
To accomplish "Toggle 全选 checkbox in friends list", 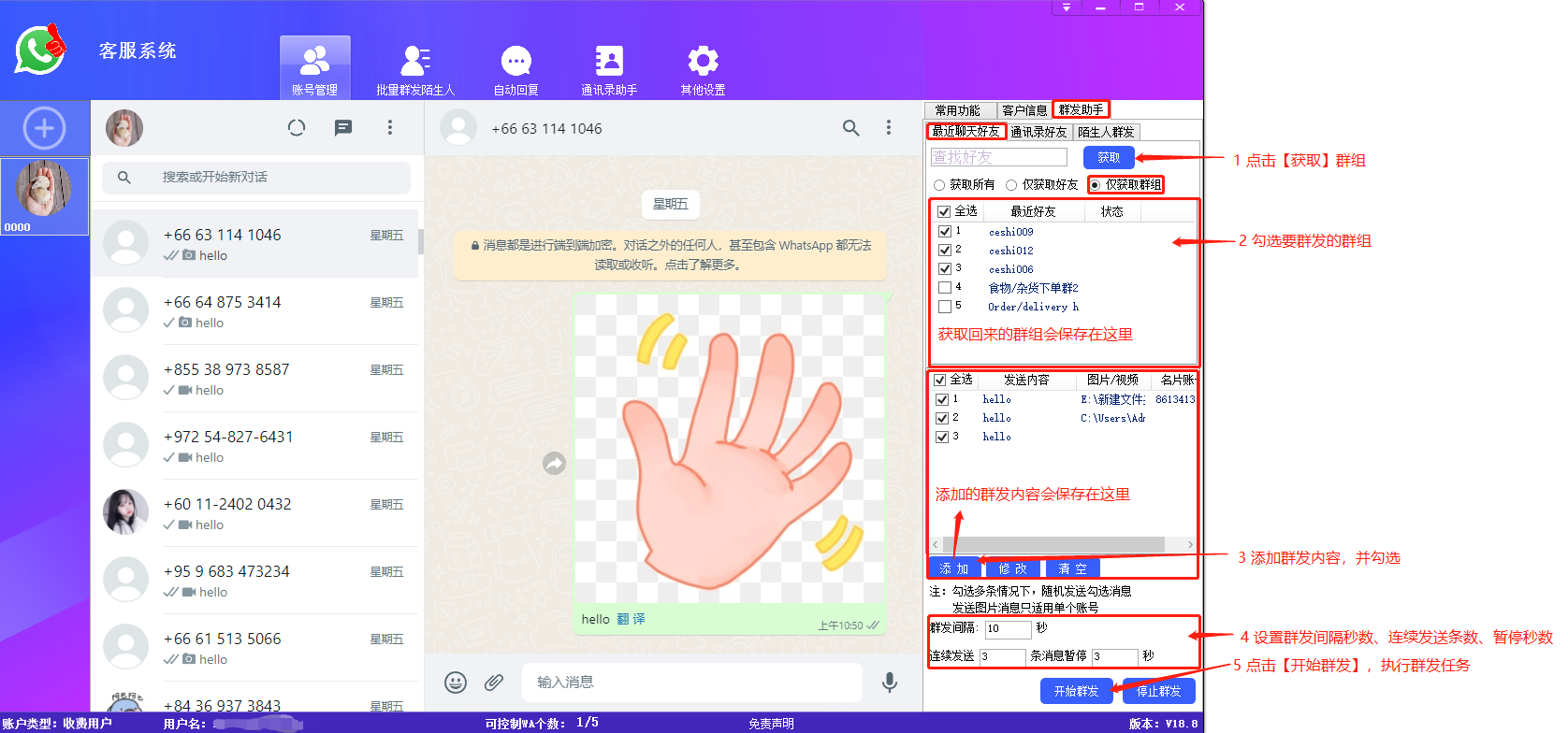I will (x=944, y=211).
